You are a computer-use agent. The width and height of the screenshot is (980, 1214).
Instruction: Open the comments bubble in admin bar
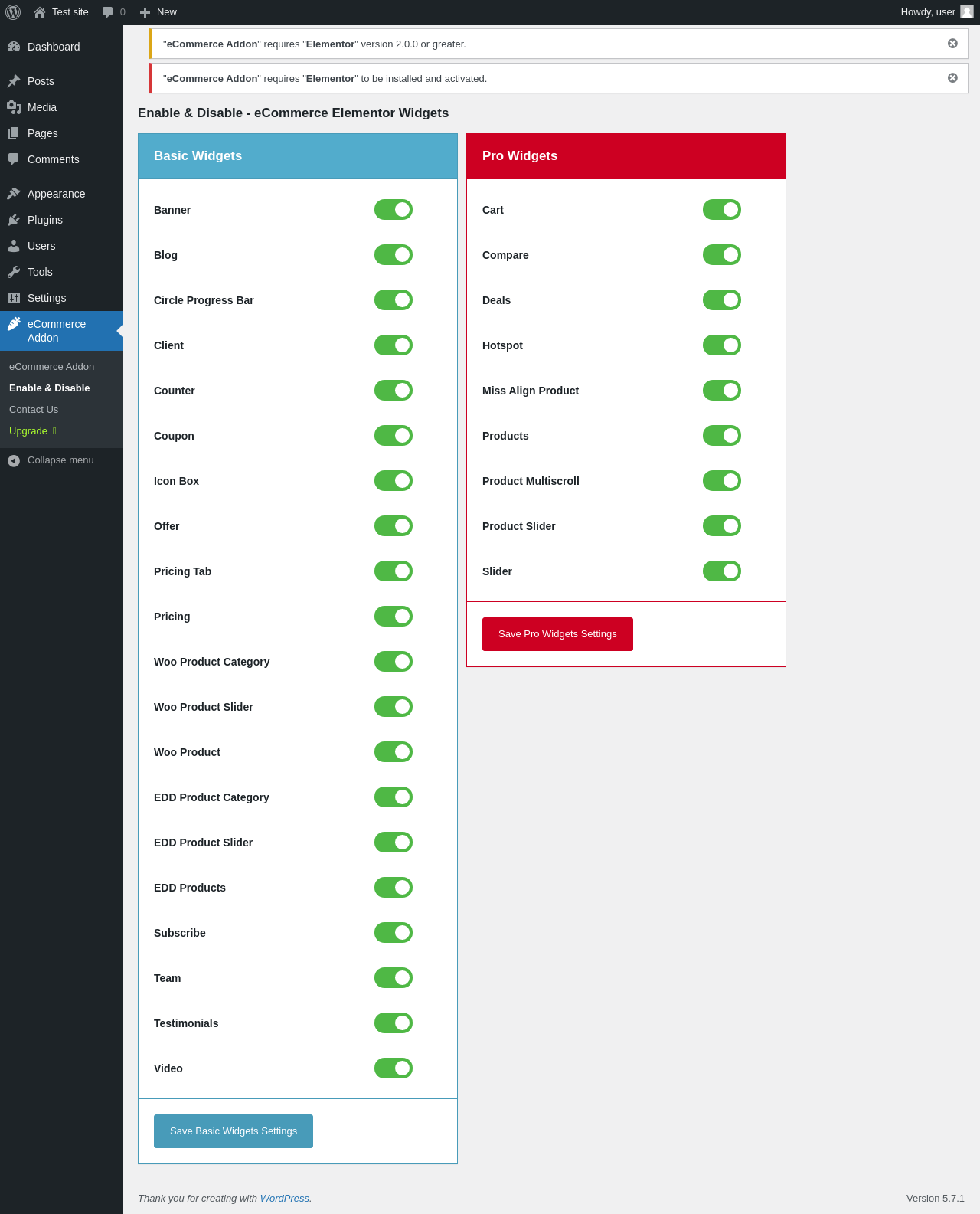point(108,12)
